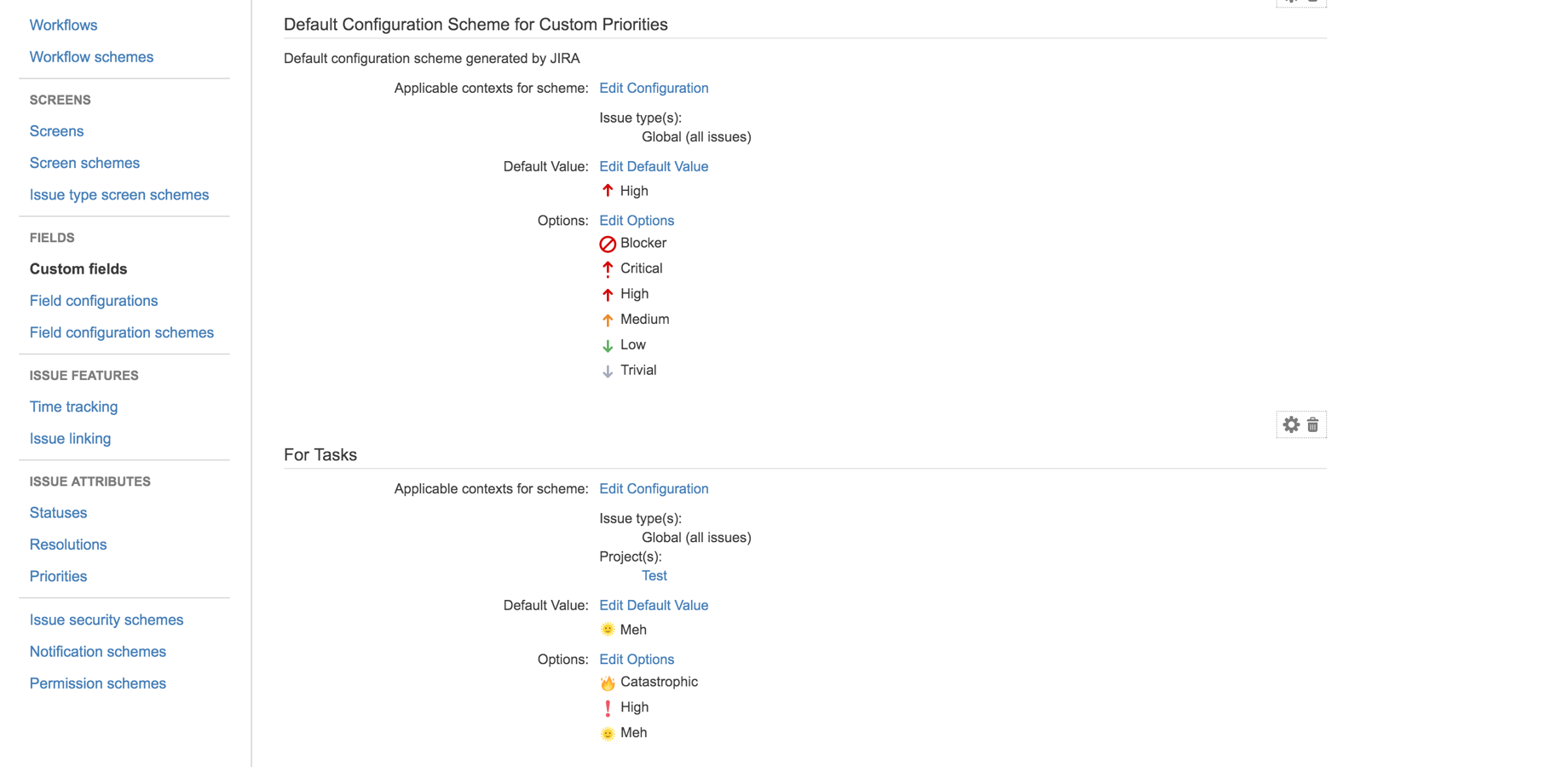Click the green Low priority arrow icon

coord(607,345)
